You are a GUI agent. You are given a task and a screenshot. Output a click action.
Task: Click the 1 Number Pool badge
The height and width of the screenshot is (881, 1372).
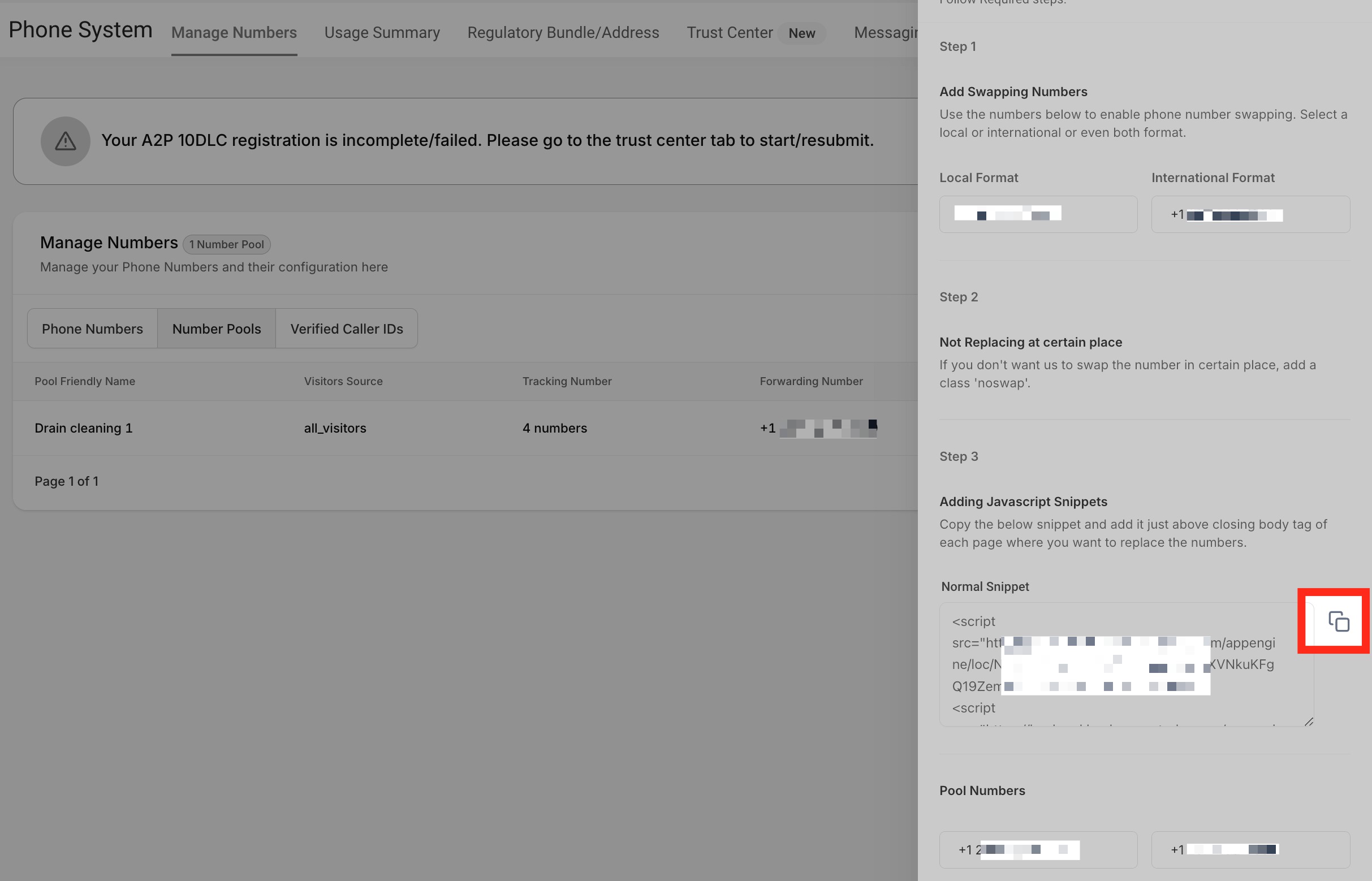click(x=227, y=244)
